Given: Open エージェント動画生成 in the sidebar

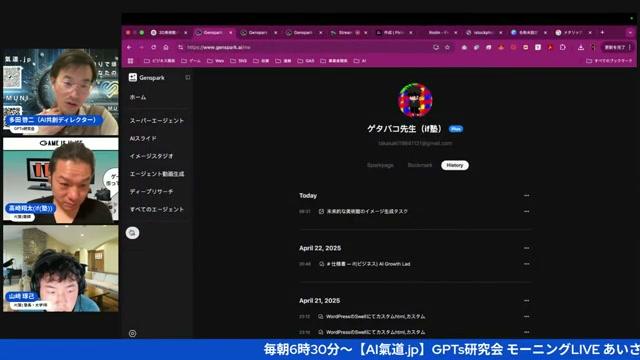Looking at the screenshot, I should tap(157, 174).
